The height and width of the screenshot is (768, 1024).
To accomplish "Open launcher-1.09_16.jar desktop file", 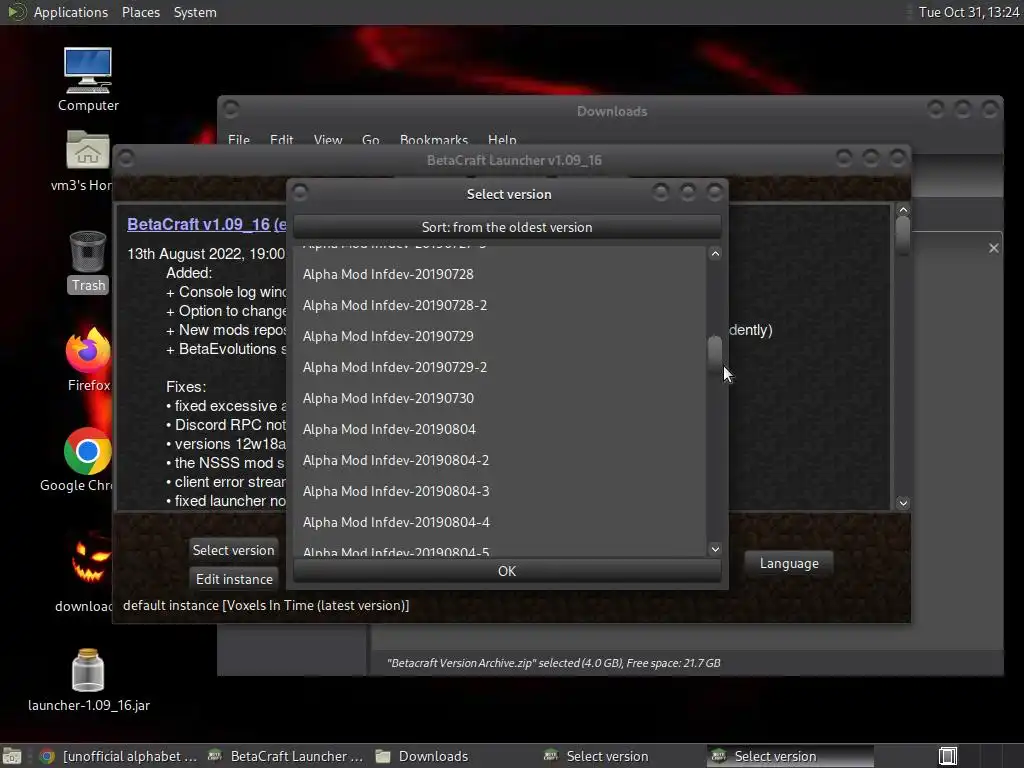I will [x=88, y=679].
